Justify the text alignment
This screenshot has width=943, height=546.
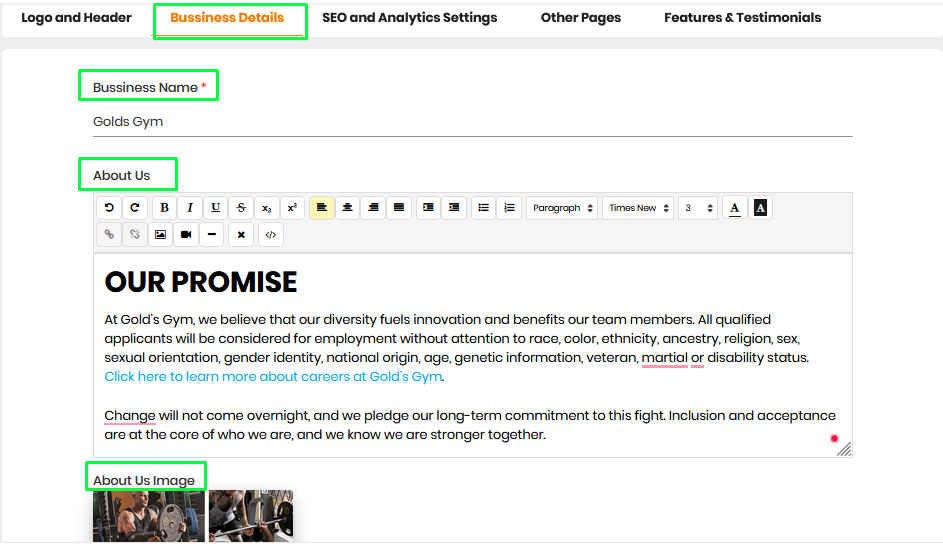(x=399, y=208)
